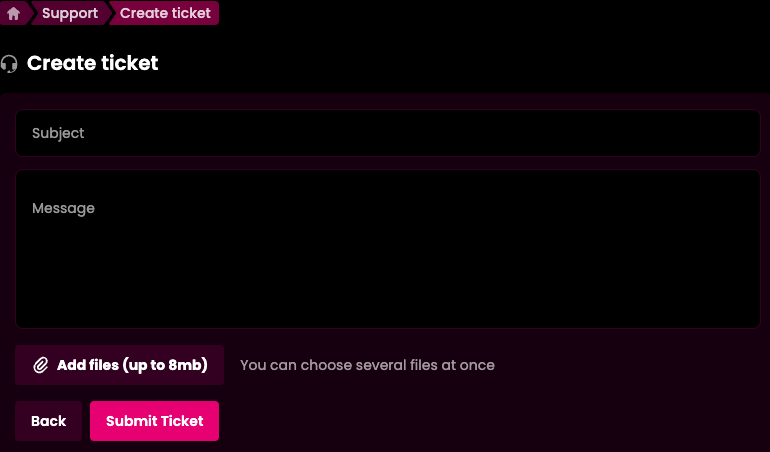770x452 pixels.
Task: Click the Create ticket page heading
Action: [92, 63]
